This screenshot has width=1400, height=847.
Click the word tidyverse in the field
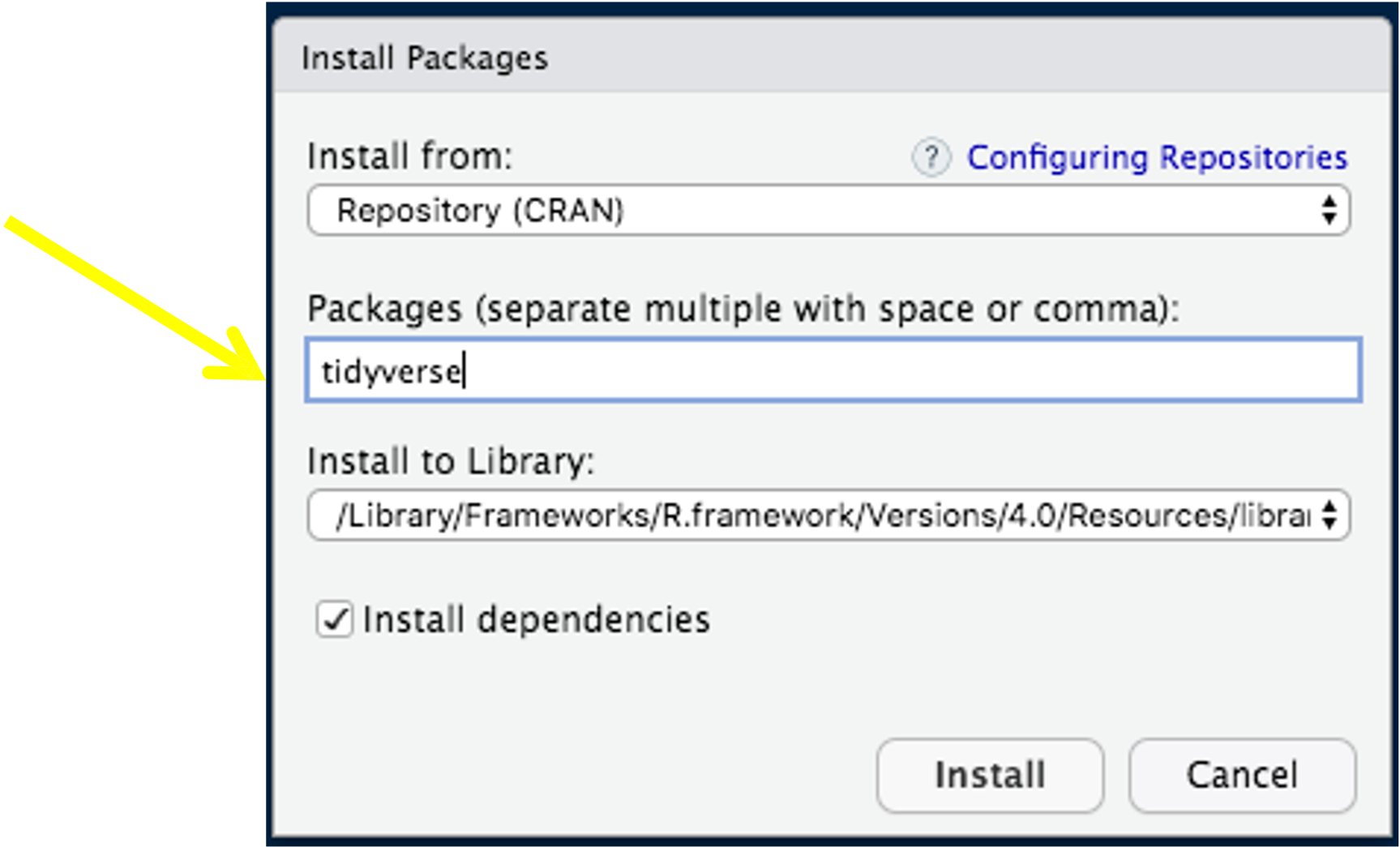(x=391, y=372)
